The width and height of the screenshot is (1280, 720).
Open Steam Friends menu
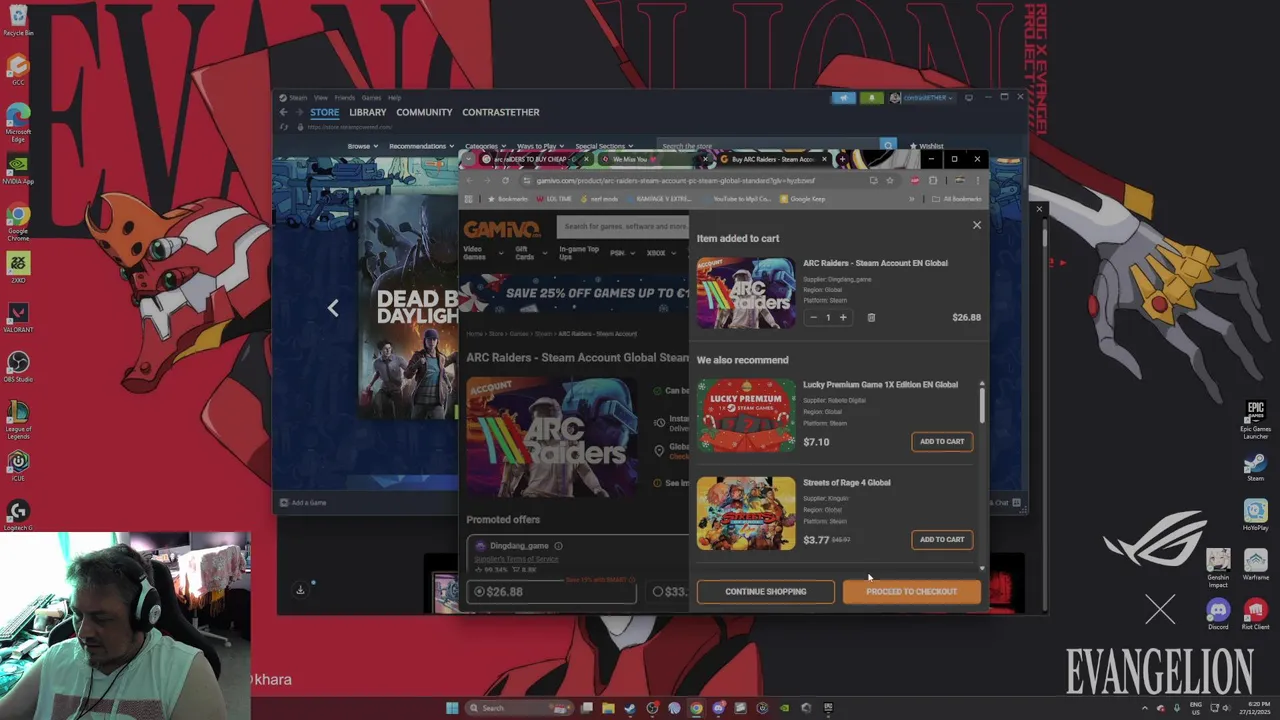tap(345, 98)
